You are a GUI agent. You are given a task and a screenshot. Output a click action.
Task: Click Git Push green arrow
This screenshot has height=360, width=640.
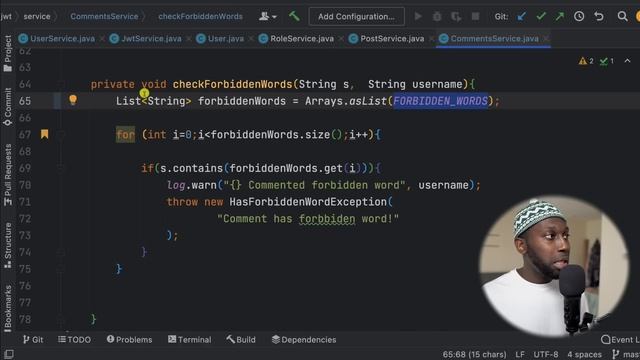pos(560,16)
